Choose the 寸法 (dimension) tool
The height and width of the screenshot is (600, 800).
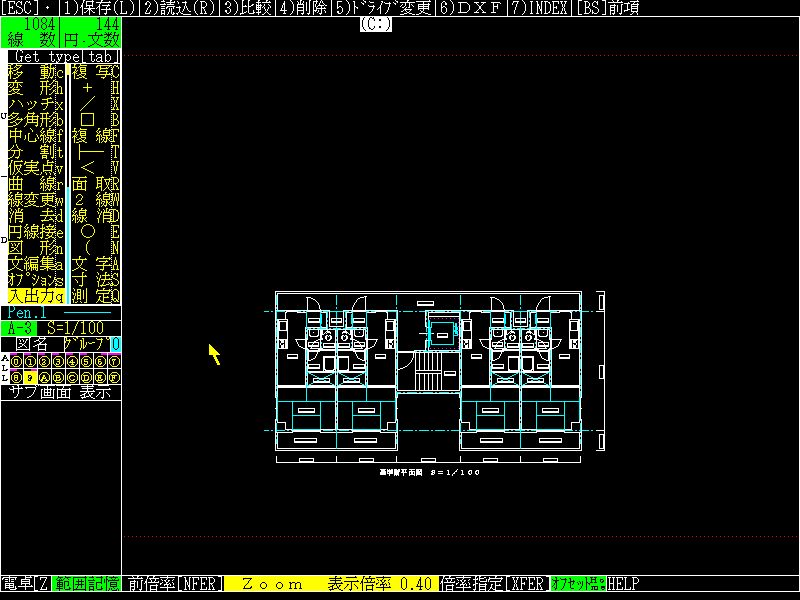click(95, 280)
